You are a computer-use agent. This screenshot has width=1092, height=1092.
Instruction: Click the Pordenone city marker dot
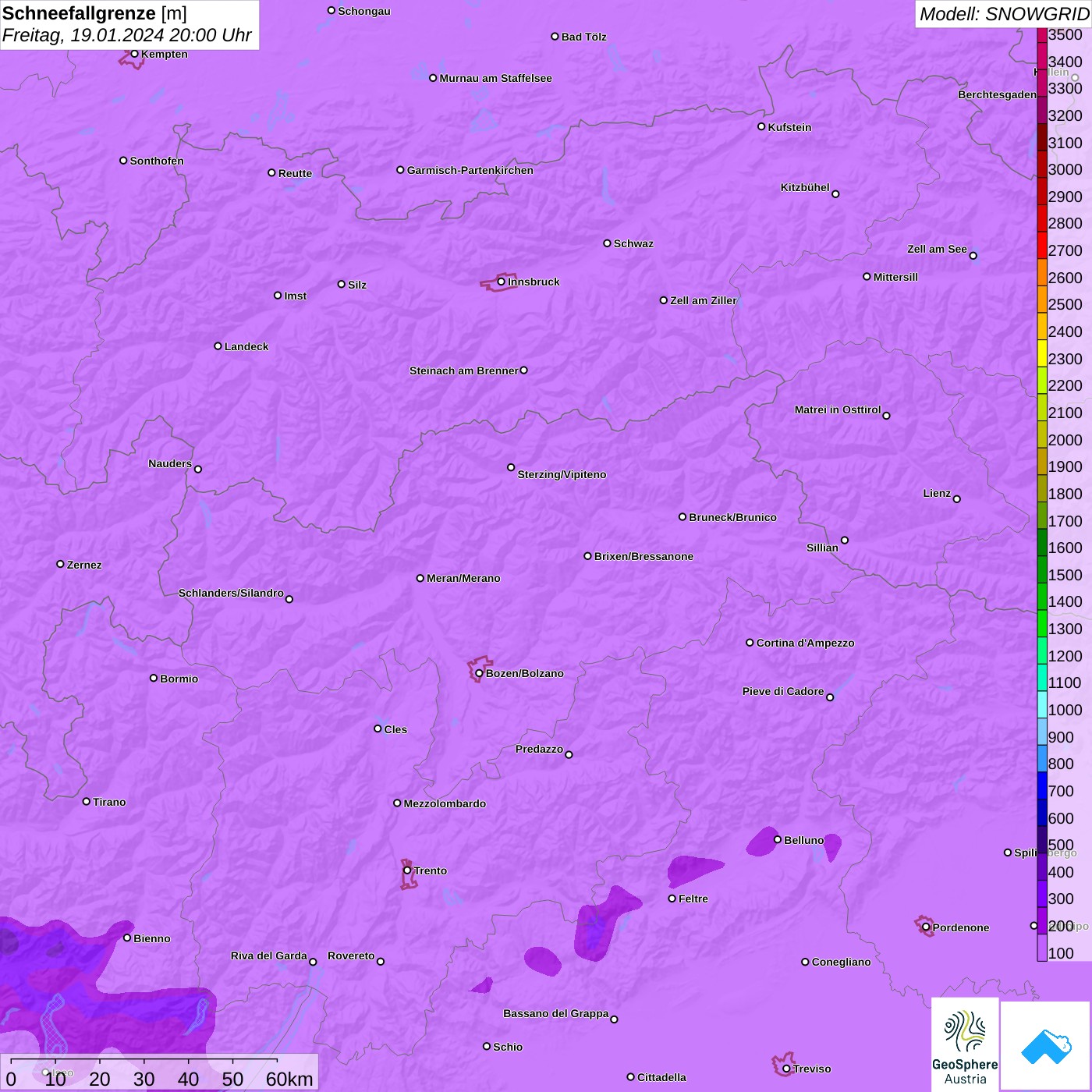coord(926,927)
